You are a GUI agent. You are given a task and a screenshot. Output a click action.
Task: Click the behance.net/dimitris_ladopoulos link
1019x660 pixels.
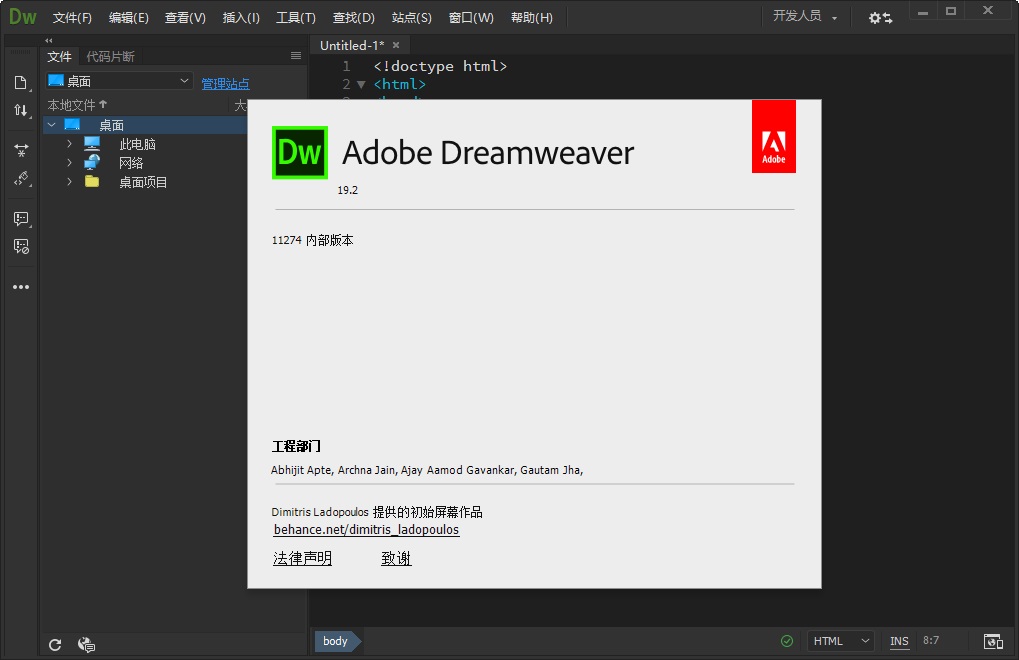[x=366, y=530]
